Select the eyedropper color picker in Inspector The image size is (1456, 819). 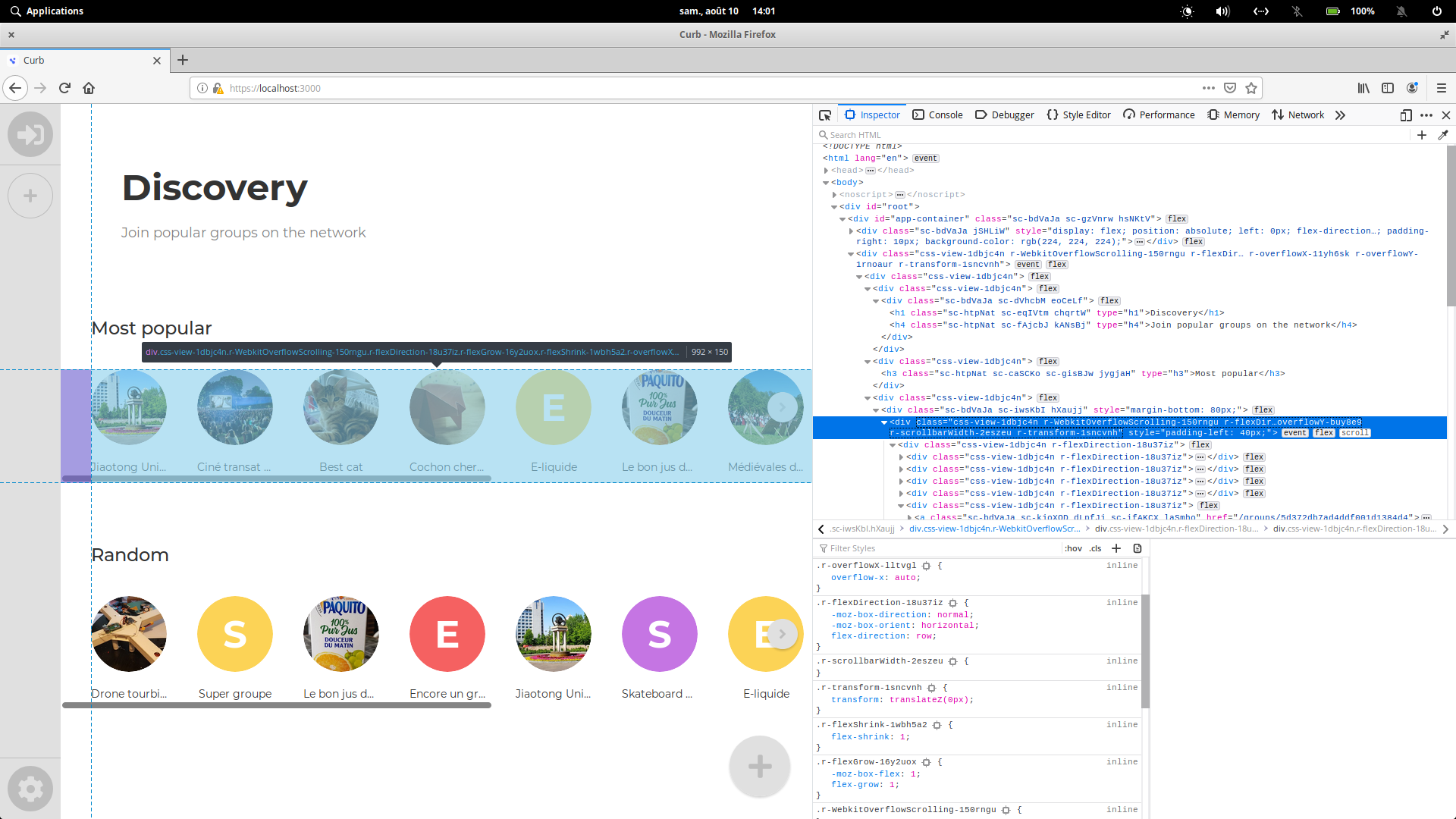point(1444,135)
